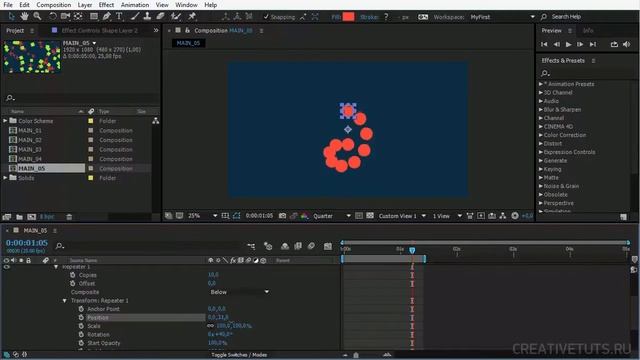Select the Hand tool

(x=24, y=16)
